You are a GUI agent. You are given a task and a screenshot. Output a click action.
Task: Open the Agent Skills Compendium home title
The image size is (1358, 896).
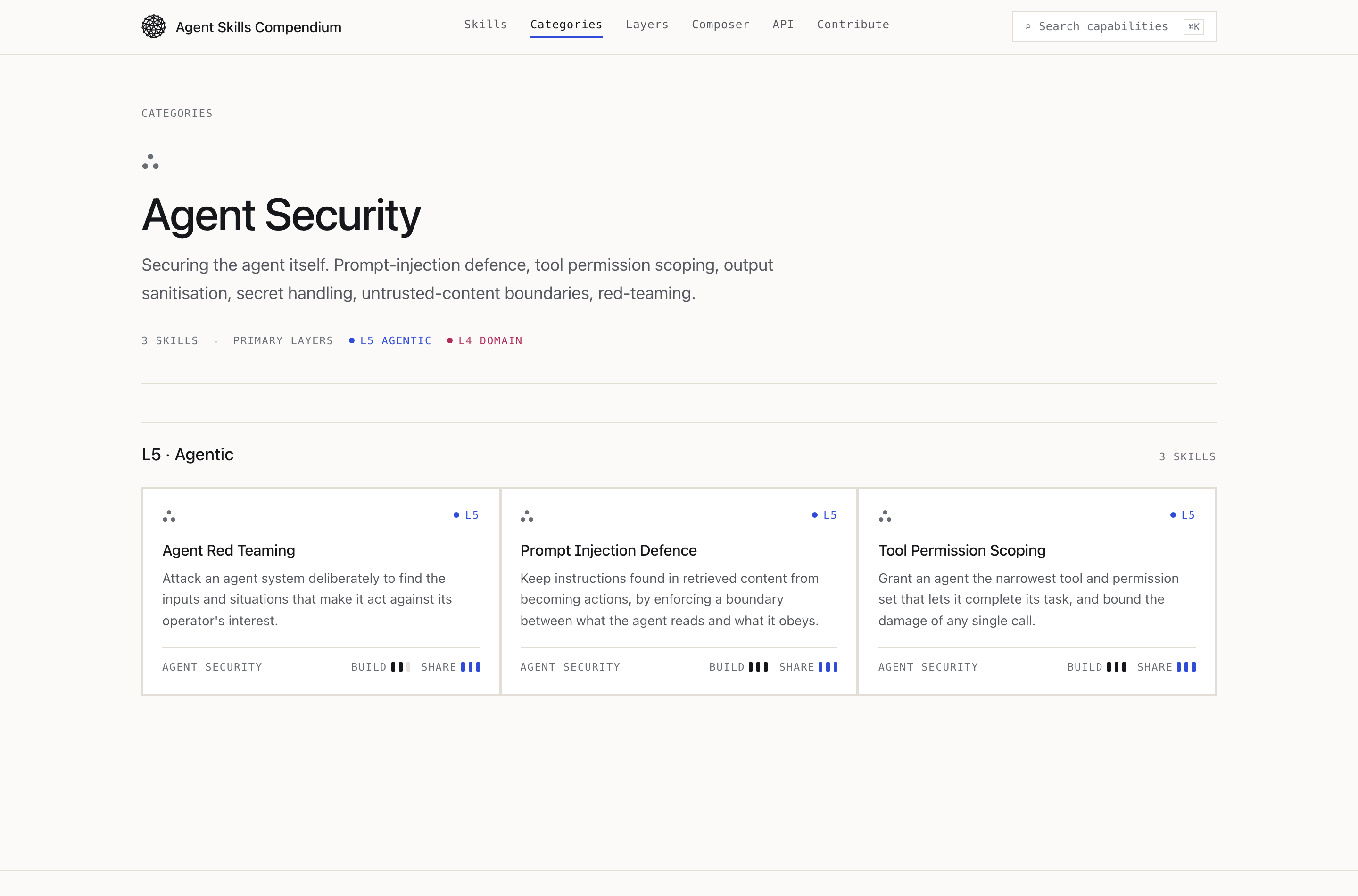pyautogui.click(x=258, y=27)
